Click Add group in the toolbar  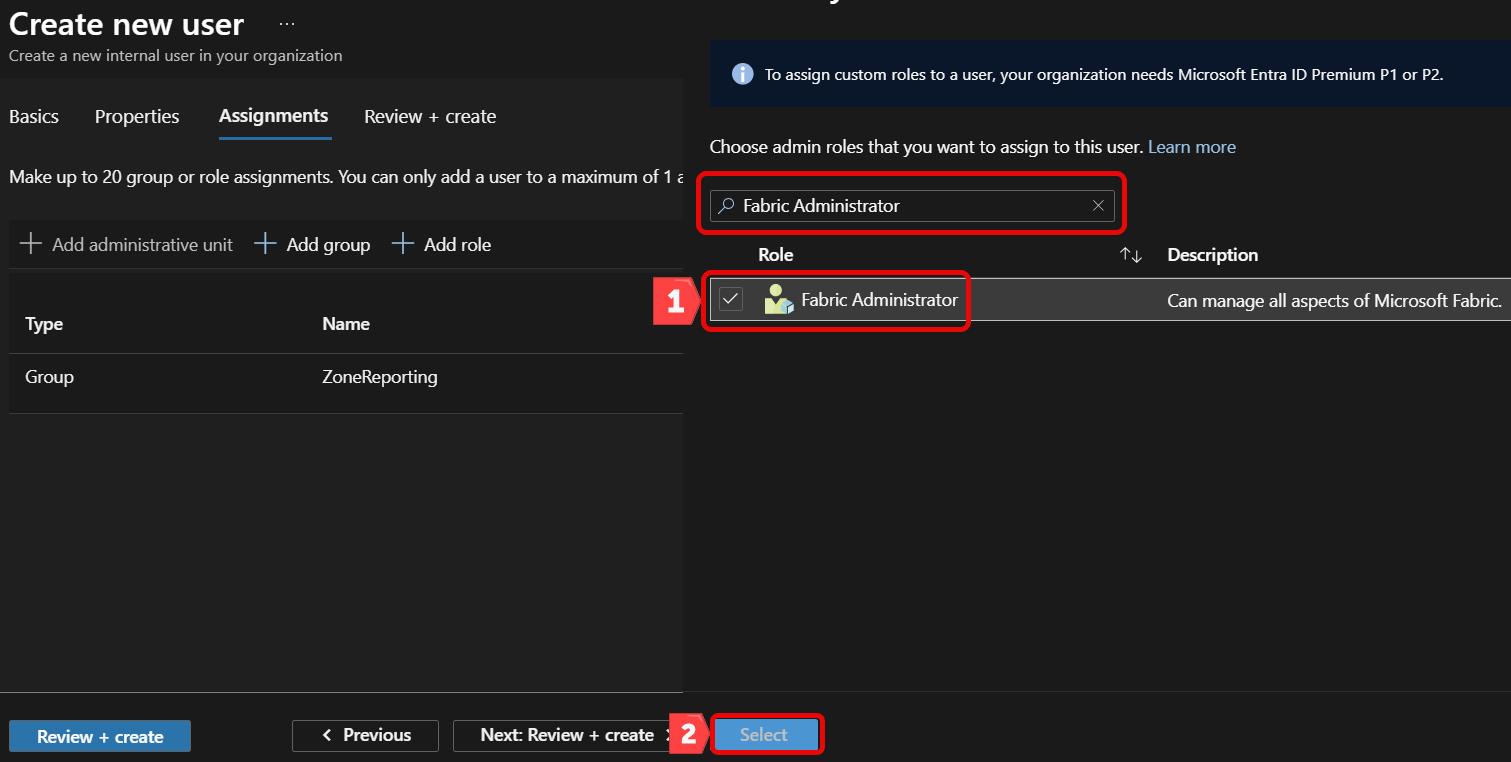tap(313, 244)
